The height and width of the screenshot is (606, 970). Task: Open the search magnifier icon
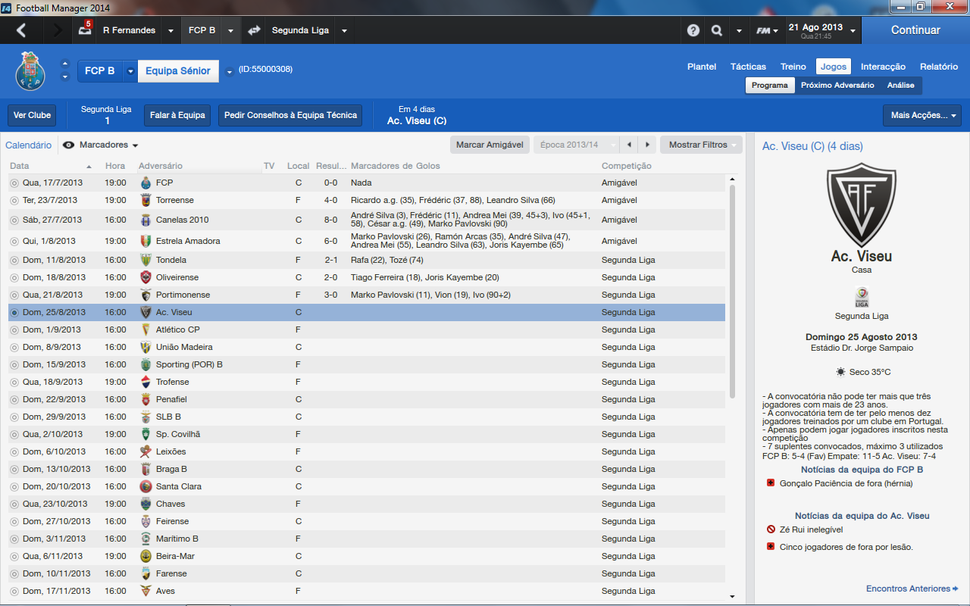click(x=716, y=30)
